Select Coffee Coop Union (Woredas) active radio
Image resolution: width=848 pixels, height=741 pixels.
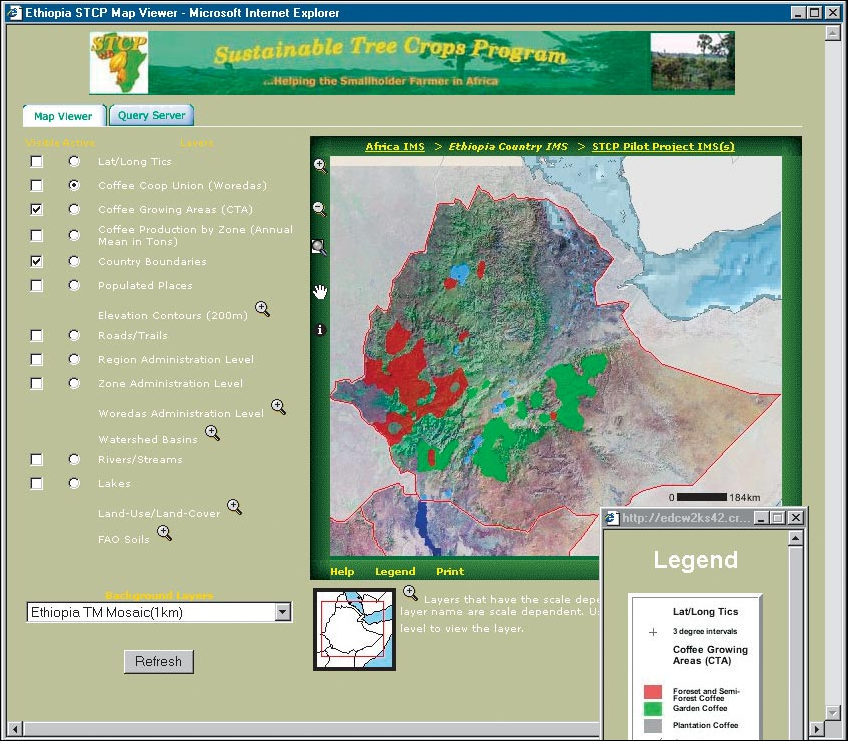(x=74, y=186)
